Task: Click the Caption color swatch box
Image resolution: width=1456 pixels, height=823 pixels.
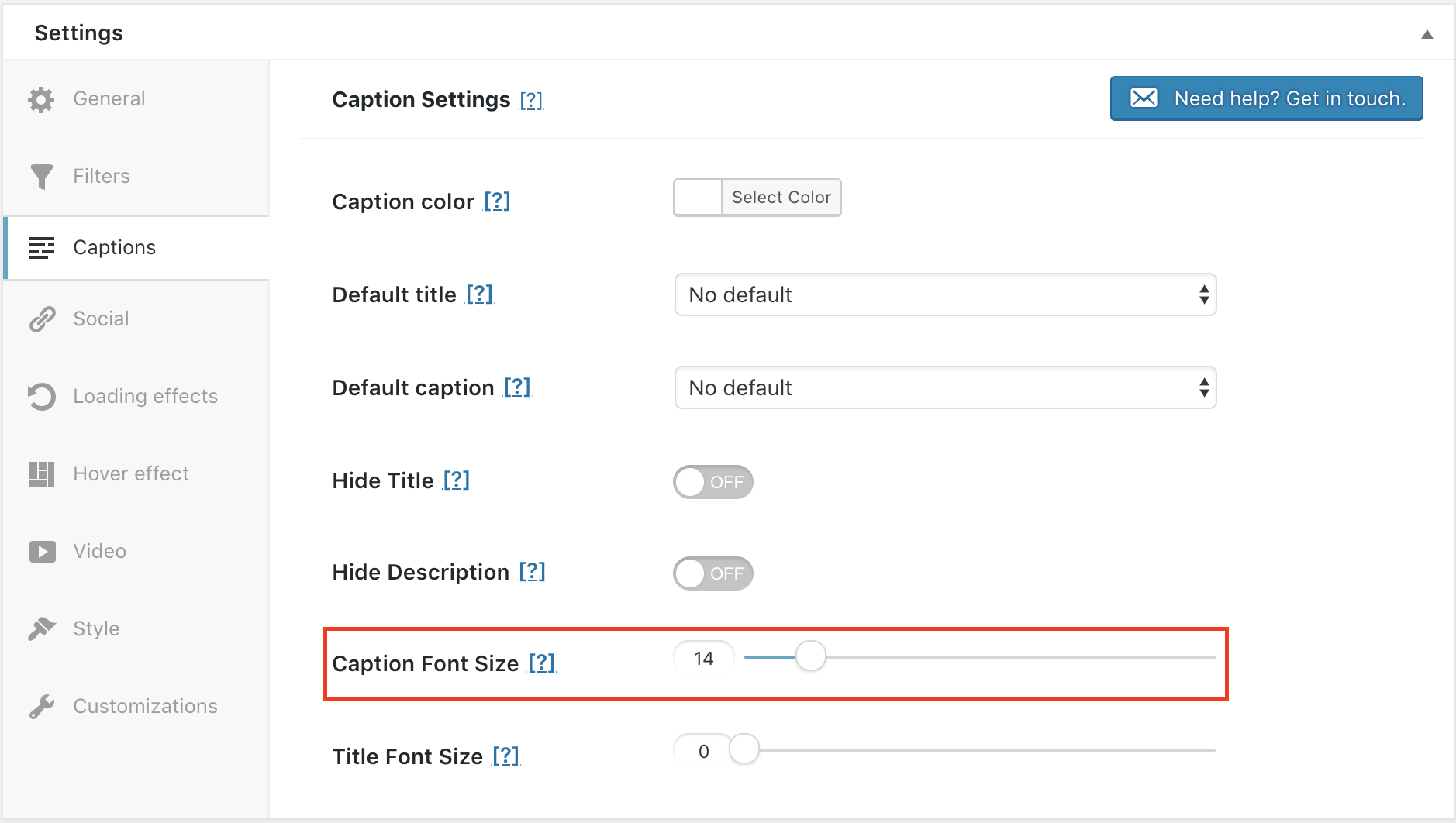Action: (698, 198)
